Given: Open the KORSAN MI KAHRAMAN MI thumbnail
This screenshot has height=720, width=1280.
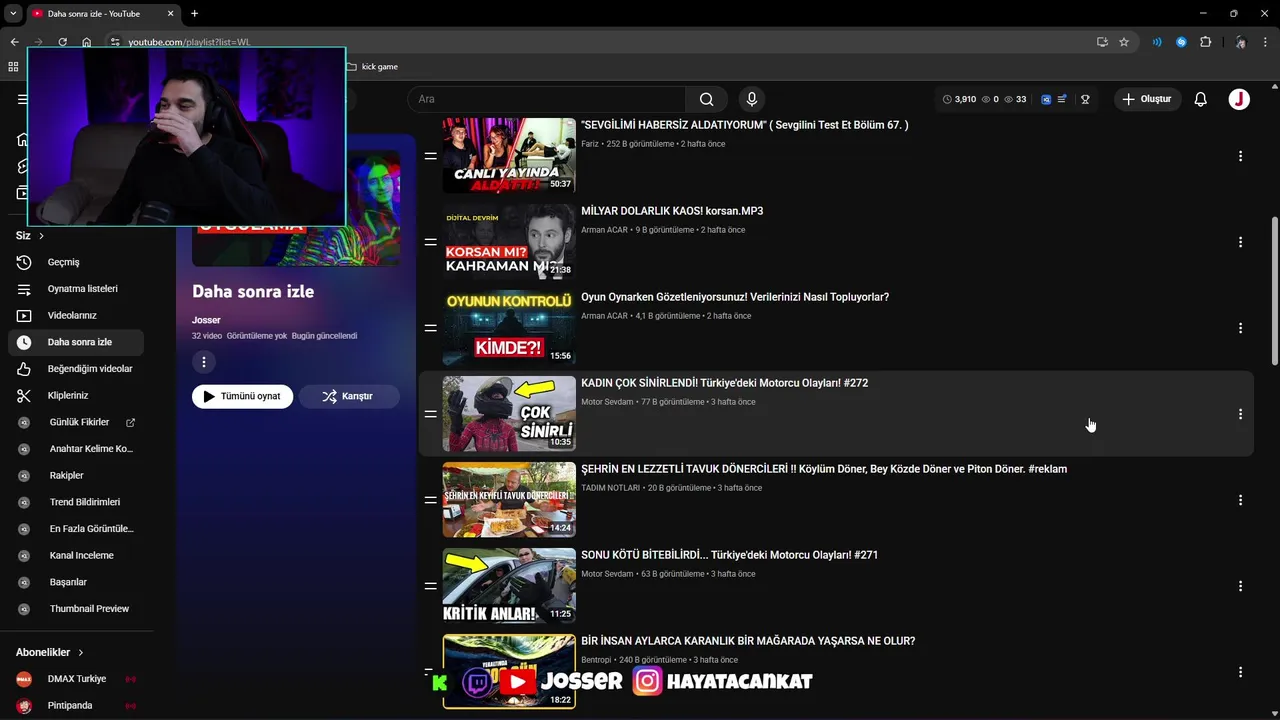Looking at the screenshot, I should point(509,242).
